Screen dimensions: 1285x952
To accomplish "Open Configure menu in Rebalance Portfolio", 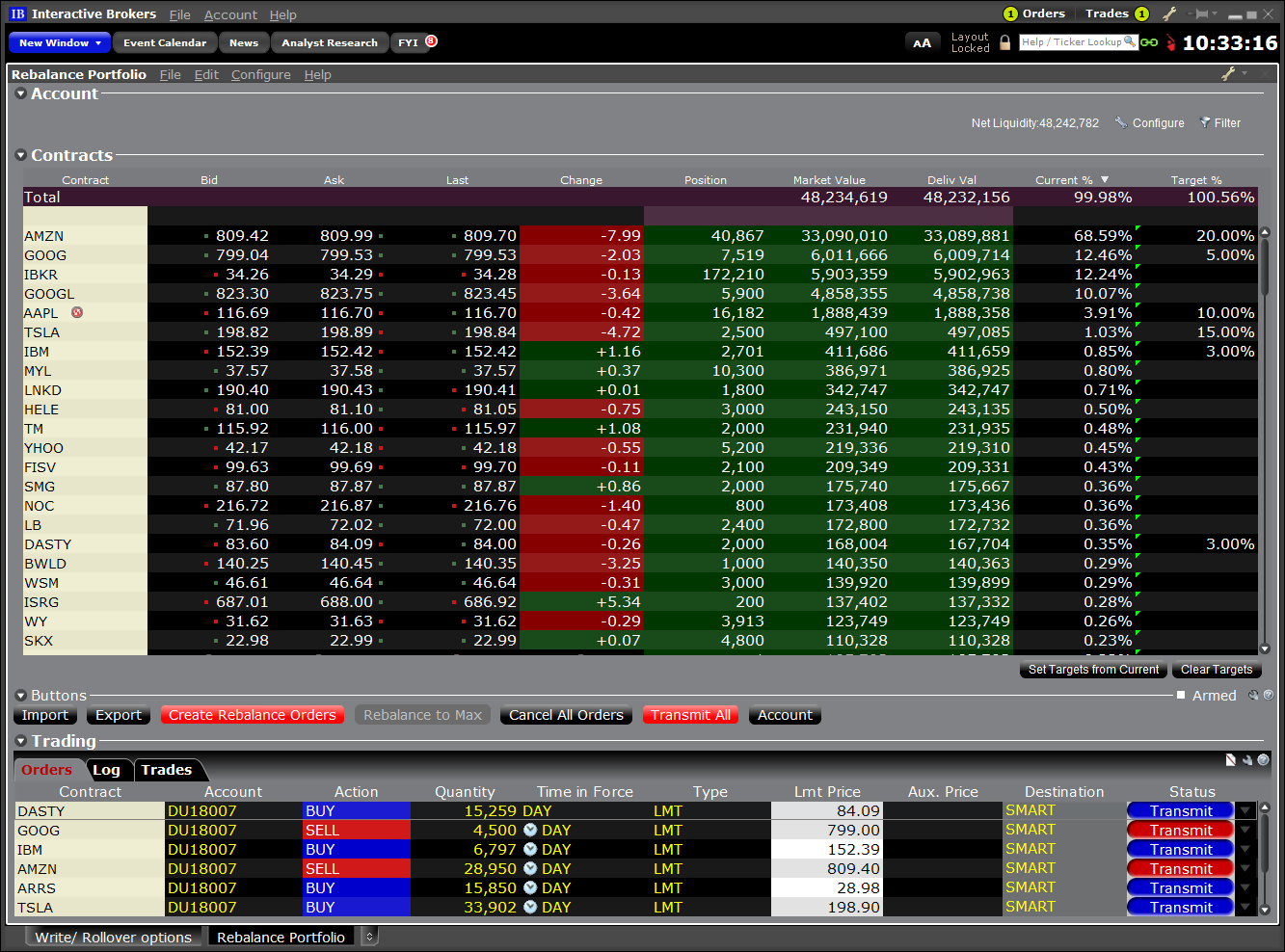I will click(260, 74).
